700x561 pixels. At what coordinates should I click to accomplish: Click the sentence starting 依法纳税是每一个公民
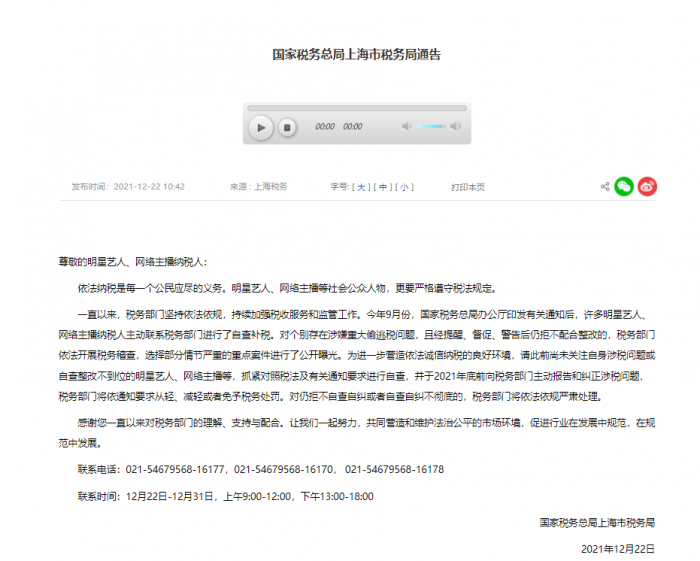tap(288, 288)
